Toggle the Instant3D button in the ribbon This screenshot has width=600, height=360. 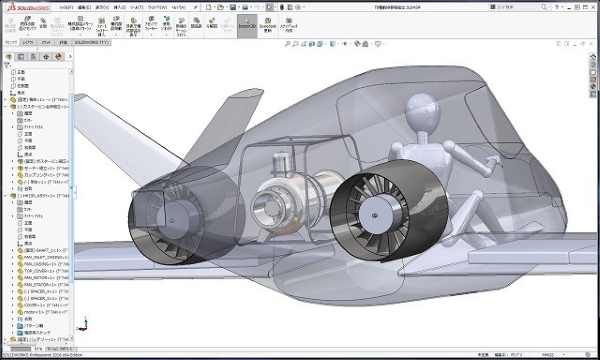[247, 26]
